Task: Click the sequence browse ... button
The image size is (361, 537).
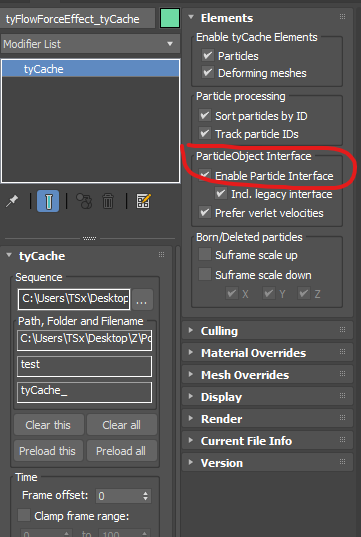Action: [x=142, y=299]
